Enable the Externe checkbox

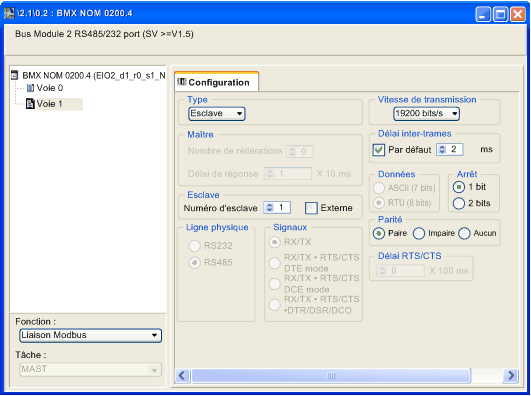[x=311, y=208]
